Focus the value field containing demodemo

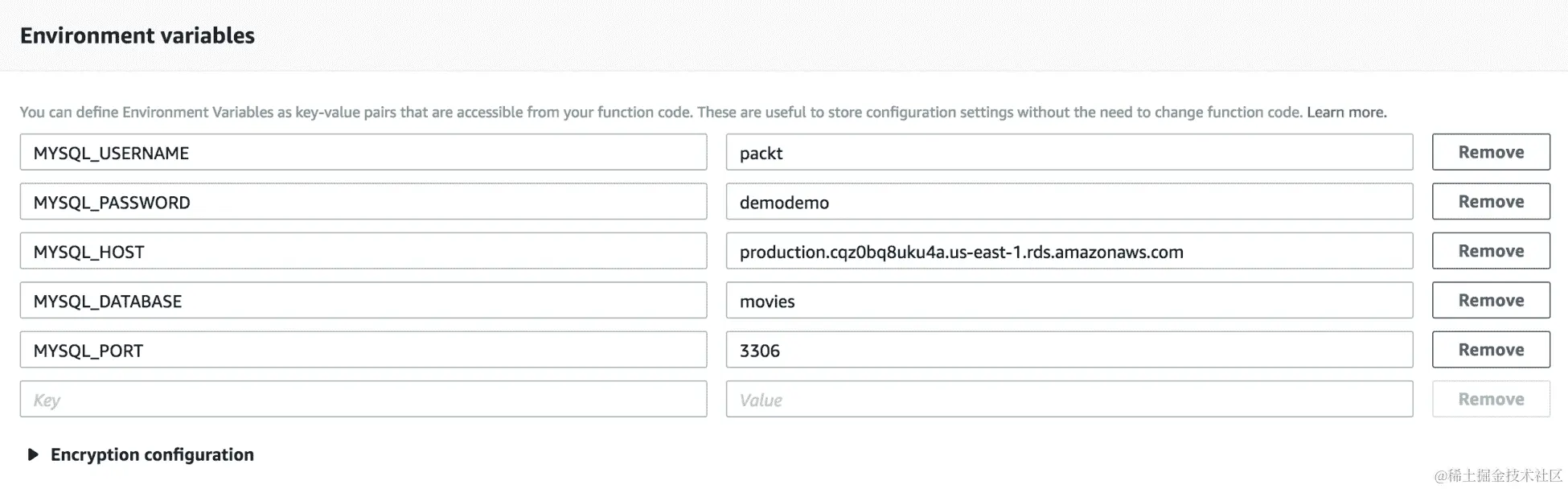(1069, 202)
